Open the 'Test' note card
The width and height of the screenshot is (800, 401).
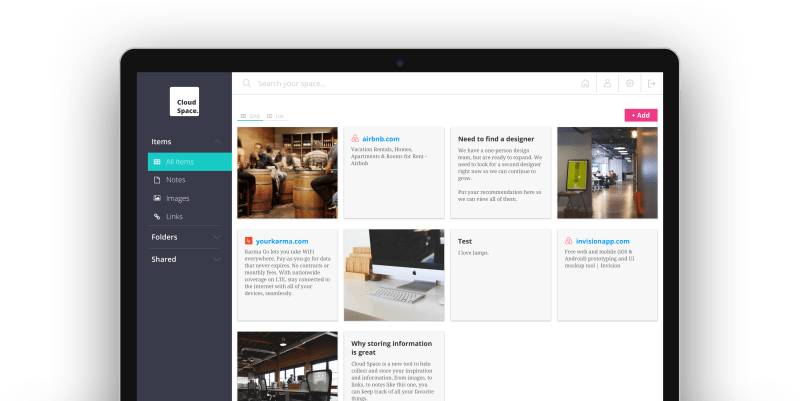(x=501, y=275)
